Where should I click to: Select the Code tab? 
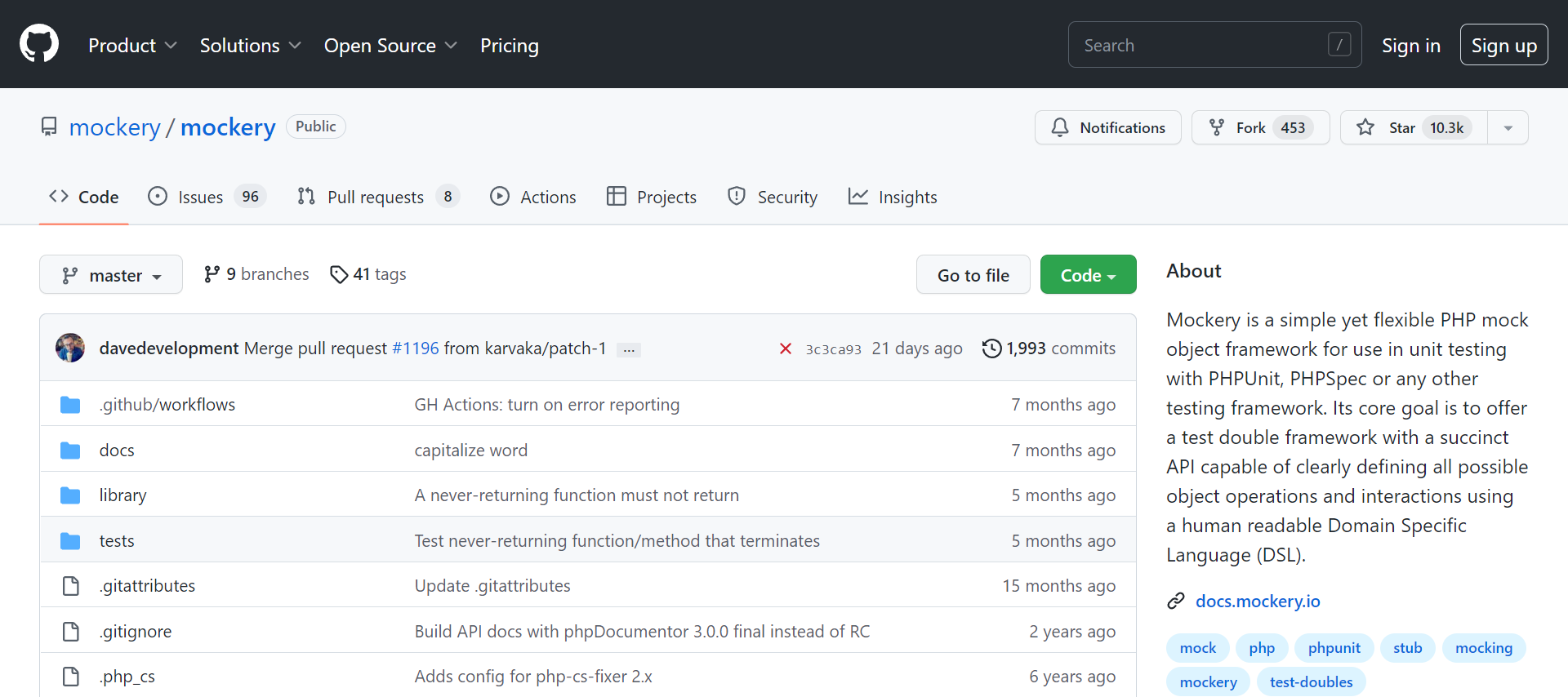pos(84,198)
